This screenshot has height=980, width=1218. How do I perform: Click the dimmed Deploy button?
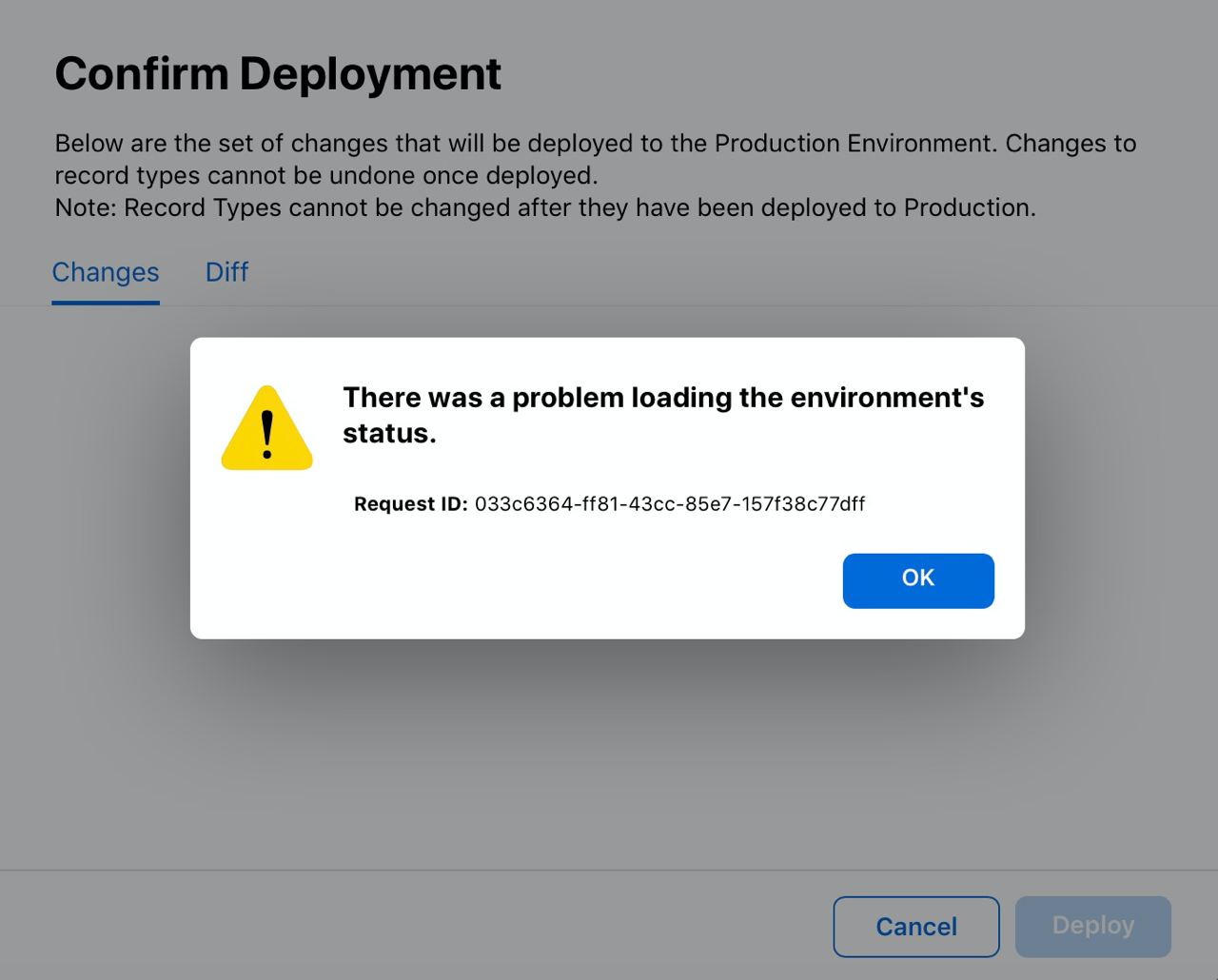(x=1092, y=926)
